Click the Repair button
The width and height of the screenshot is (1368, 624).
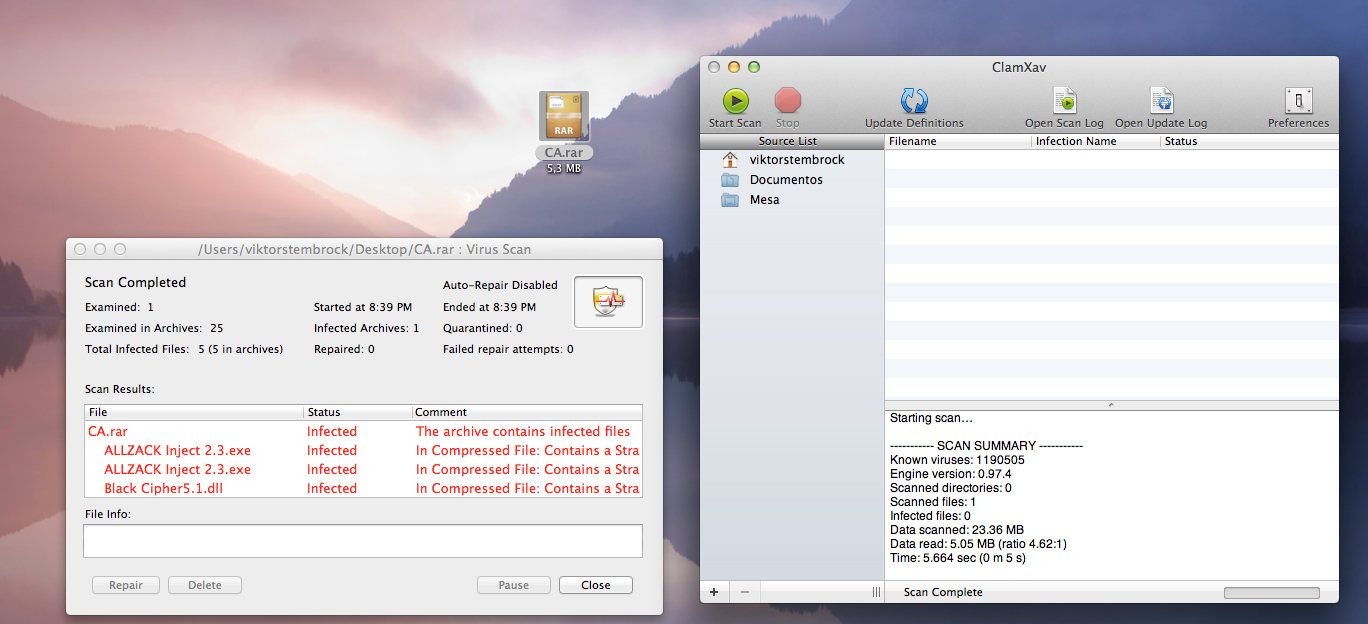(x=125, y=585)
